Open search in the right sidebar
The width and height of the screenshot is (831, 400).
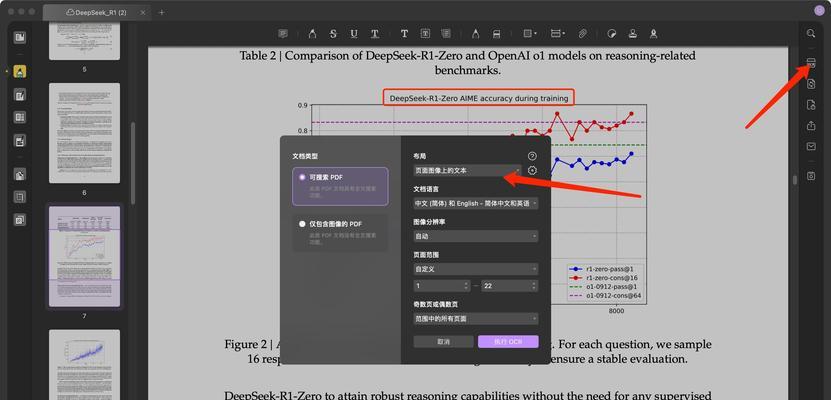pyautogui.click(x=811, y=33)
